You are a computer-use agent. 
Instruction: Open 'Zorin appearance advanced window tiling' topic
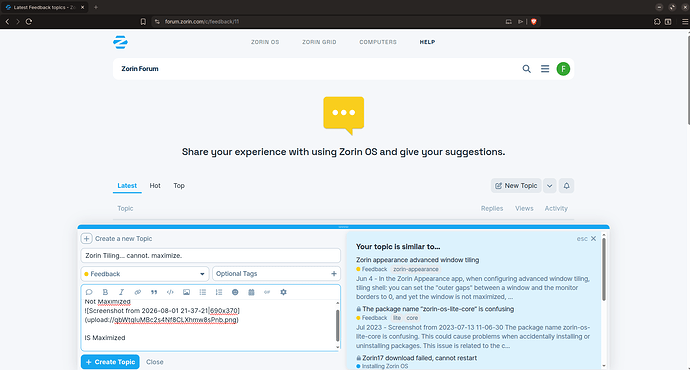click(417, 260)
